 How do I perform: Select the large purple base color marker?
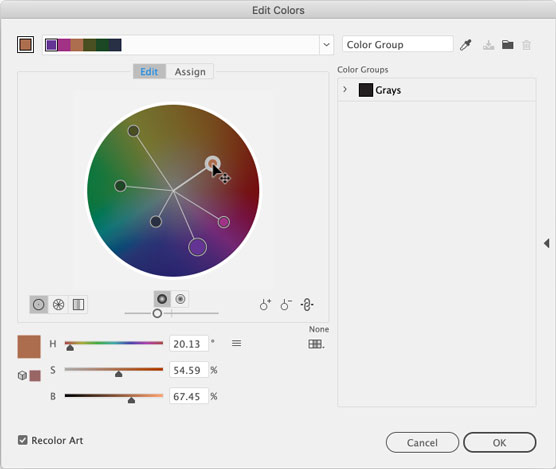(198, 247)
